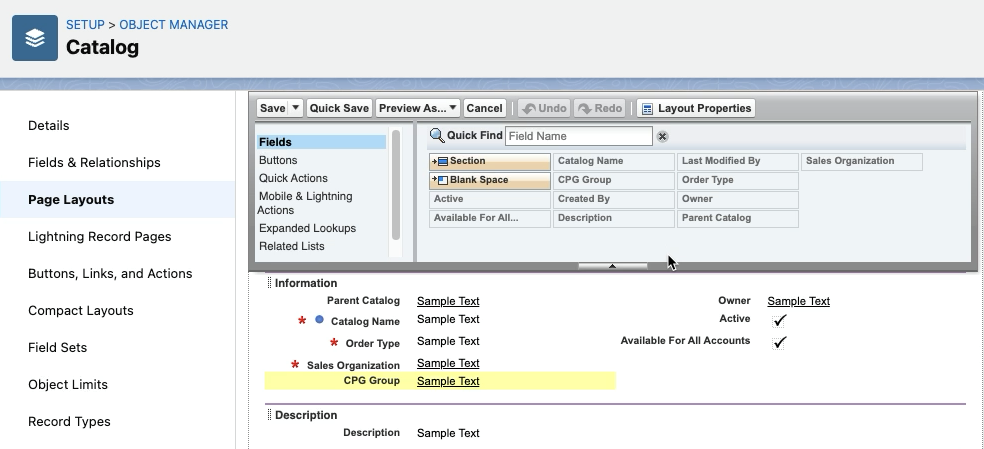Click into the Quick Find Field Name input
984x449 pixels.
(578, 136)
